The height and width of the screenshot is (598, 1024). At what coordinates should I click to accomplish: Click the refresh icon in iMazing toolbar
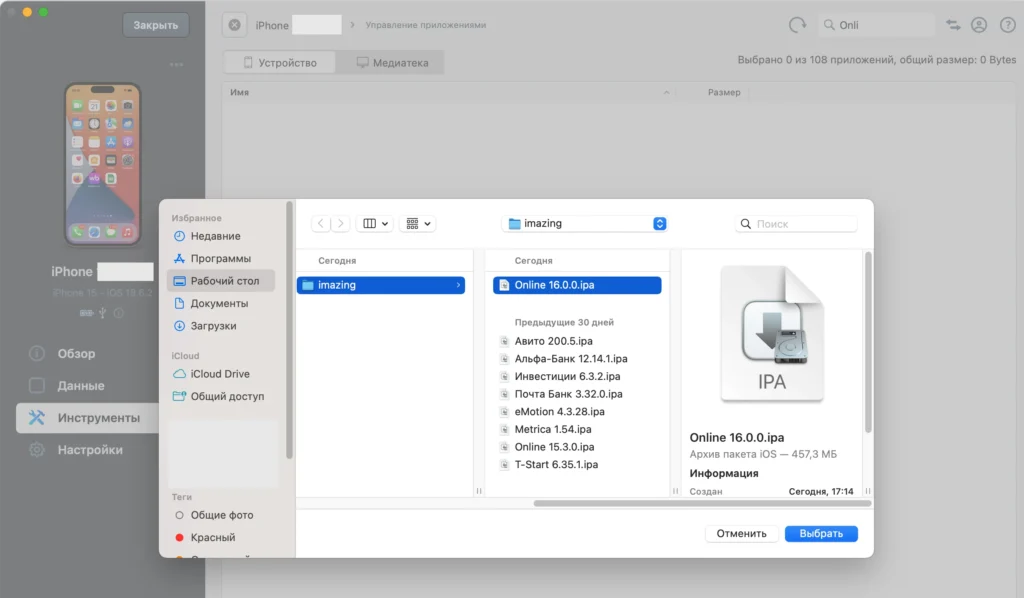pyautogui.click(x=797, y=25)
